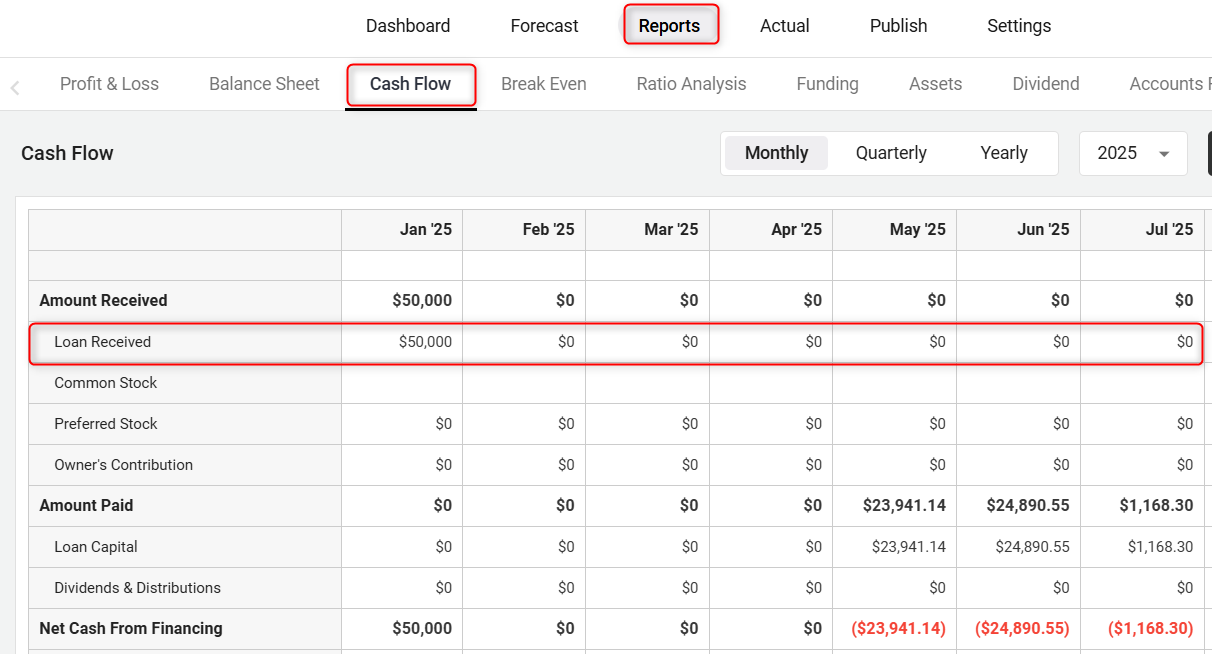Click Amount Received $50,000 Jan cell
Screen dimensions: 1212x654
point(402,301)
